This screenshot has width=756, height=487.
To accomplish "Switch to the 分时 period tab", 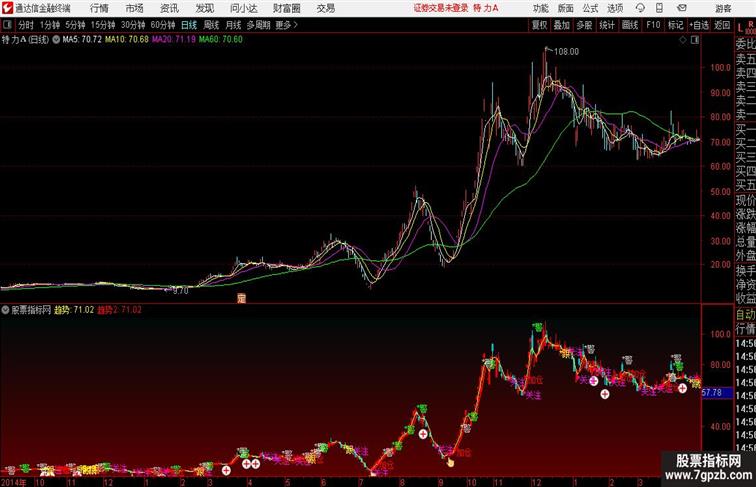I will click(26, 25).
